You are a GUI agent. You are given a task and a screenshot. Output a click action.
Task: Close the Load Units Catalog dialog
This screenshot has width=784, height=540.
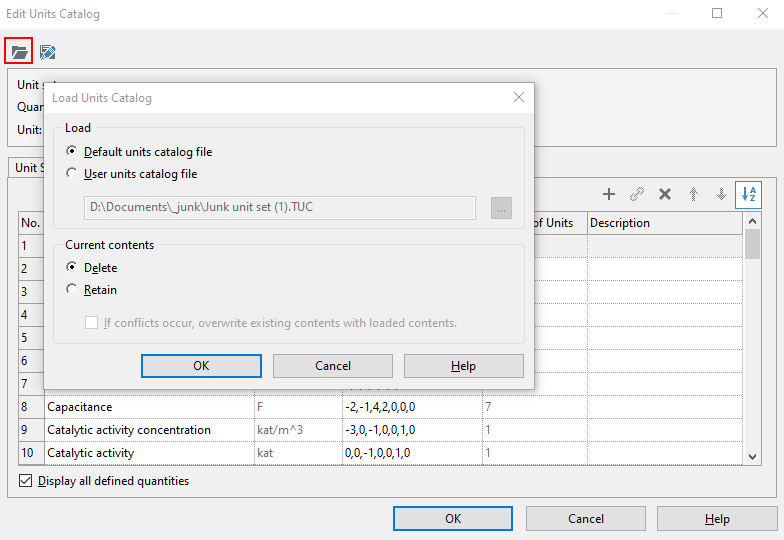click(x=518, y=98)
